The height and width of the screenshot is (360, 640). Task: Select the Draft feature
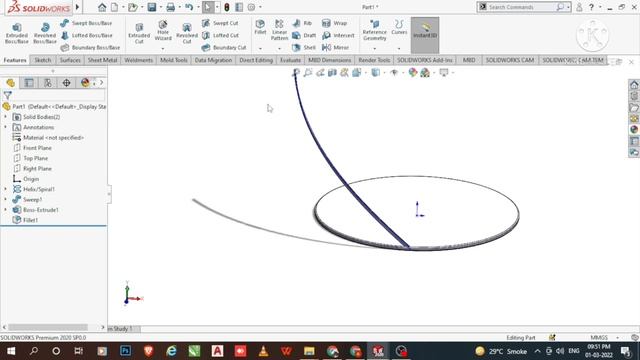click(304, 36)
